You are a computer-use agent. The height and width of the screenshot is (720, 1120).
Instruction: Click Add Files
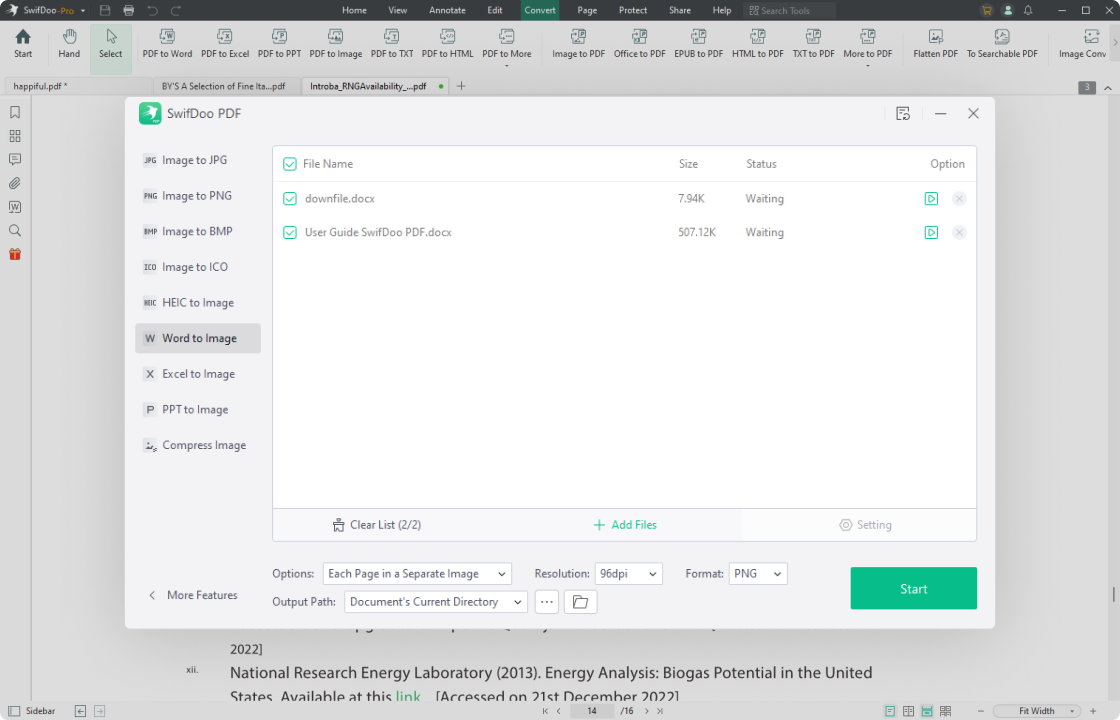point(624,525)
